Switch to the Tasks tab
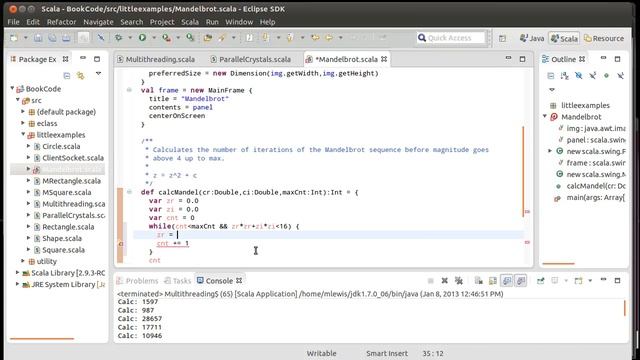The image size is (640, 360). 178,281
